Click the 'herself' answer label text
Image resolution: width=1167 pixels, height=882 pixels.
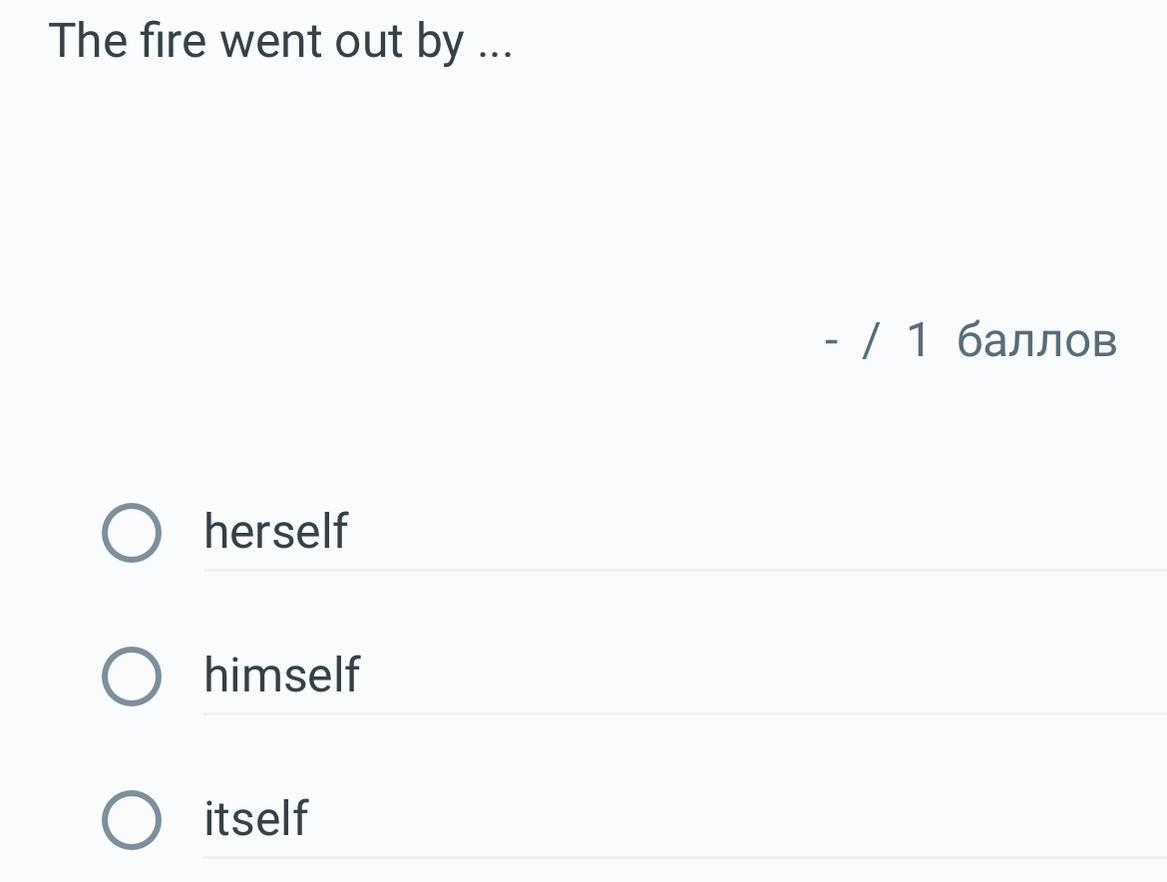(x=276, y=531)
